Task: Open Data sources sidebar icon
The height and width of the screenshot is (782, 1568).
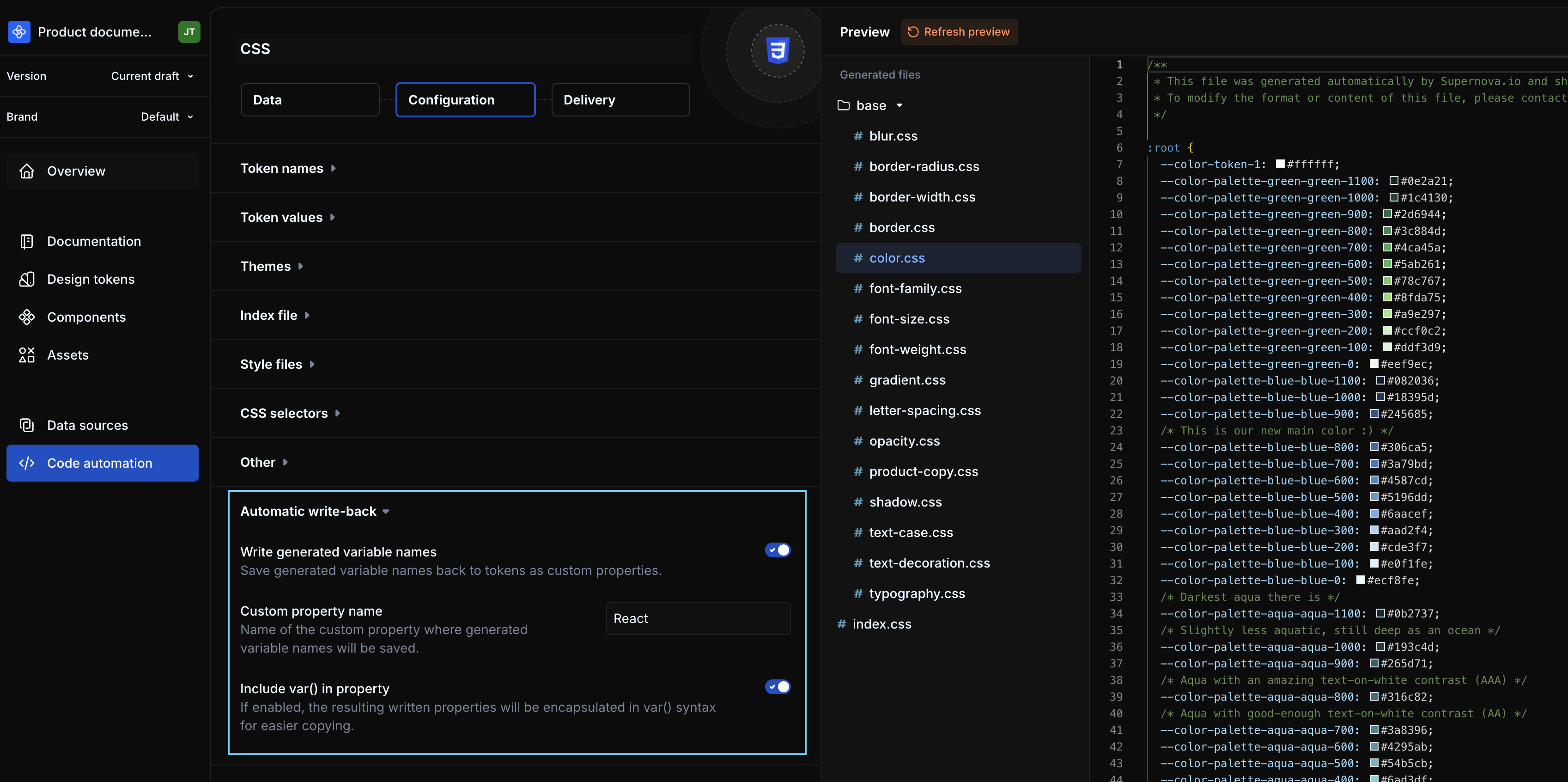Action: click(27, 425)
